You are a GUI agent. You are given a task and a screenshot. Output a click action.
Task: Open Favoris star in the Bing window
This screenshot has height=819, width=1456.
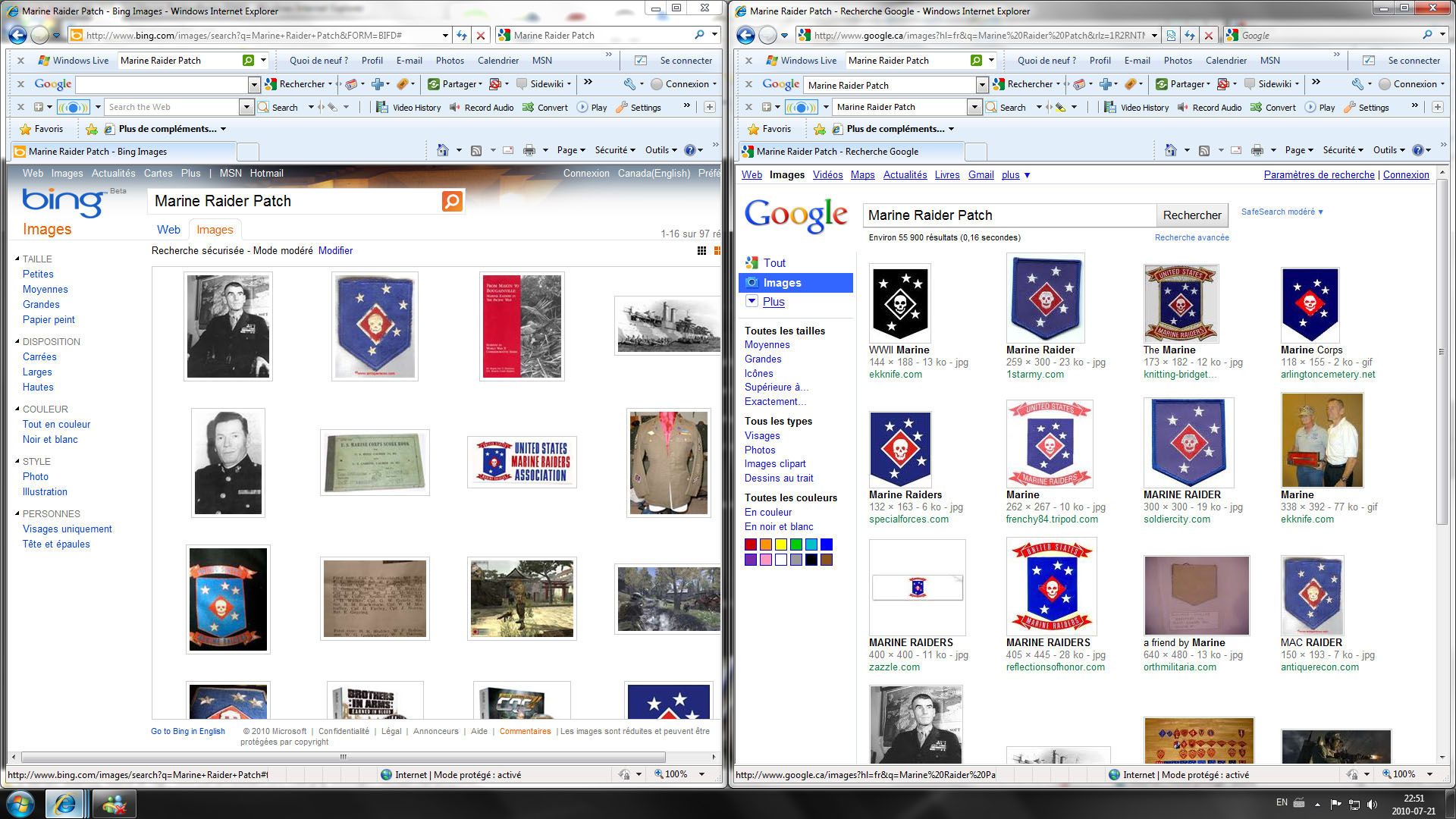click(x=42, y=129)
